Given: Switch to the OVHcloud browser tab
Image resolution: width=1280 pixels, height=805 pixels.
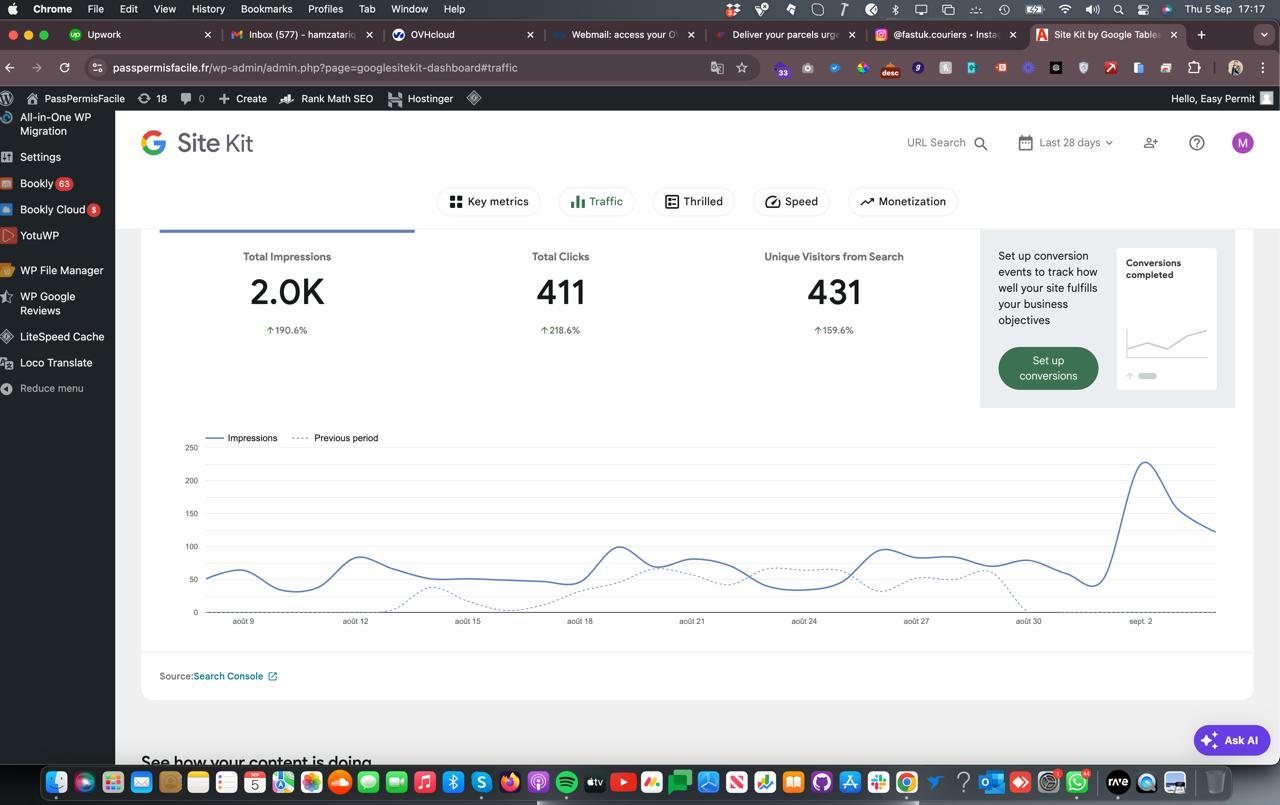Looking at the screenshot, I should point(463,34).
